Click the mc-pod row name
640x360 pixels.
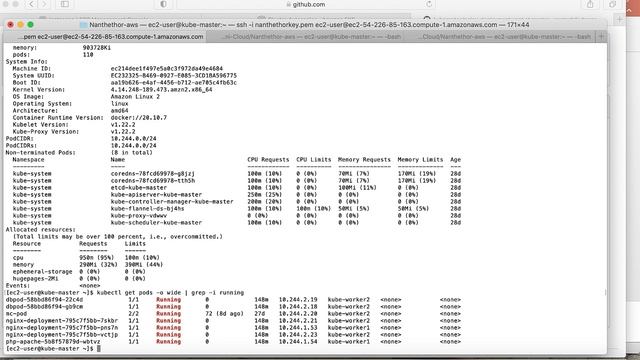16,313
